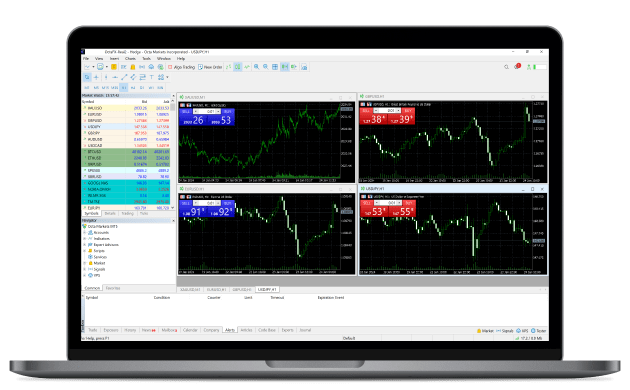Click Market Watch scrollbar down arrow
630x390 pixels.
pos(173,208)
